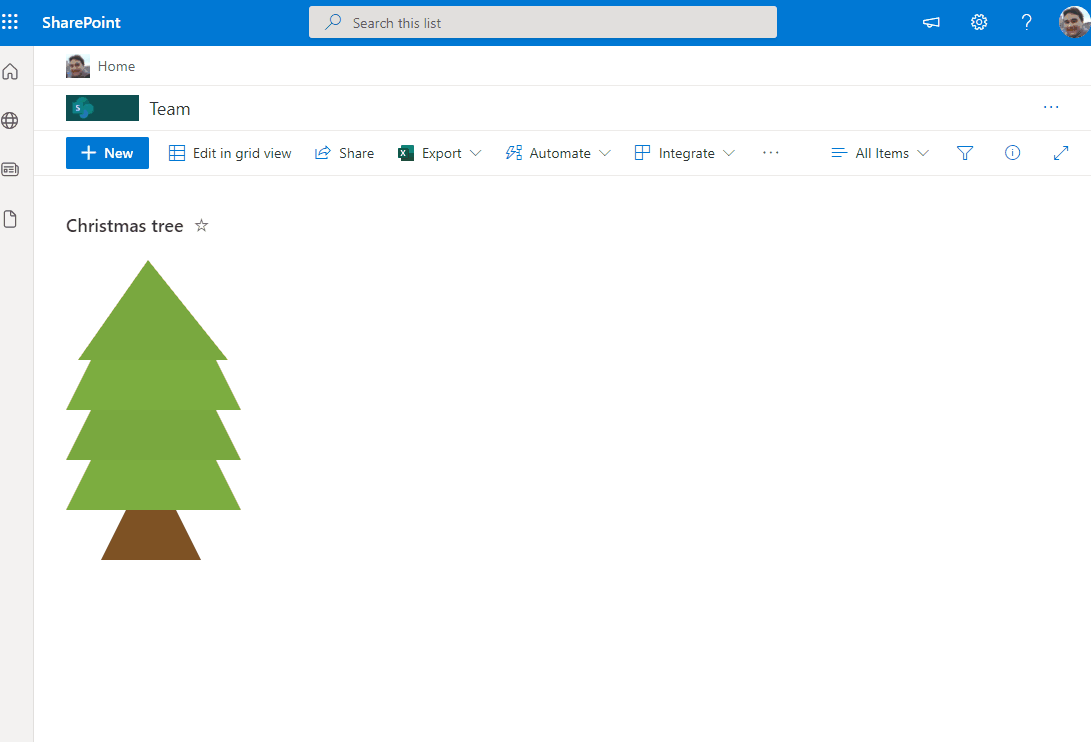This screenshot has height=742, width=1091.
Task: Click the Share command
Action: (344, 153)
